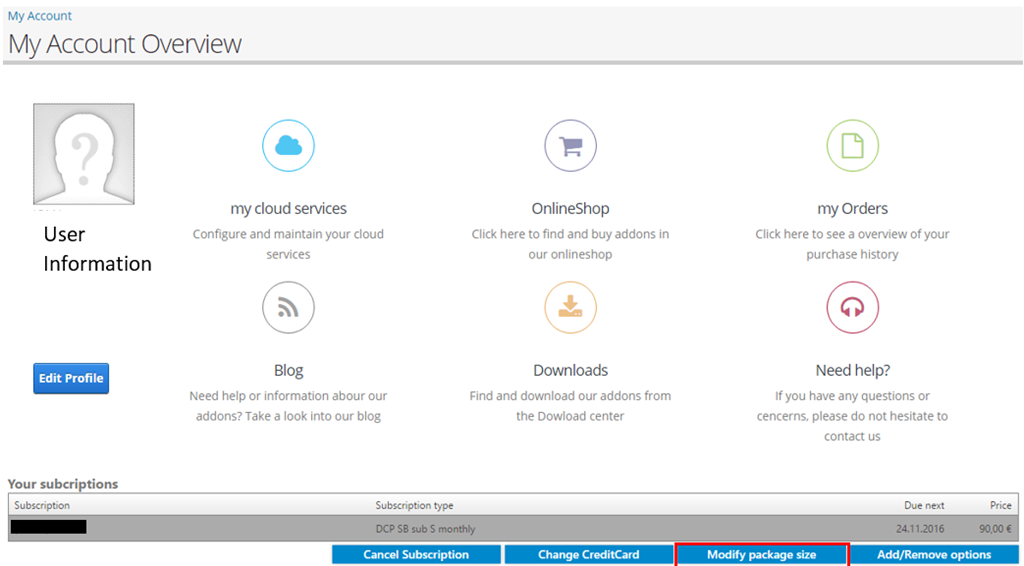The image size is (1024, 566).
Task: Click the orange Downloads icon
Action: tap(570, 308)
